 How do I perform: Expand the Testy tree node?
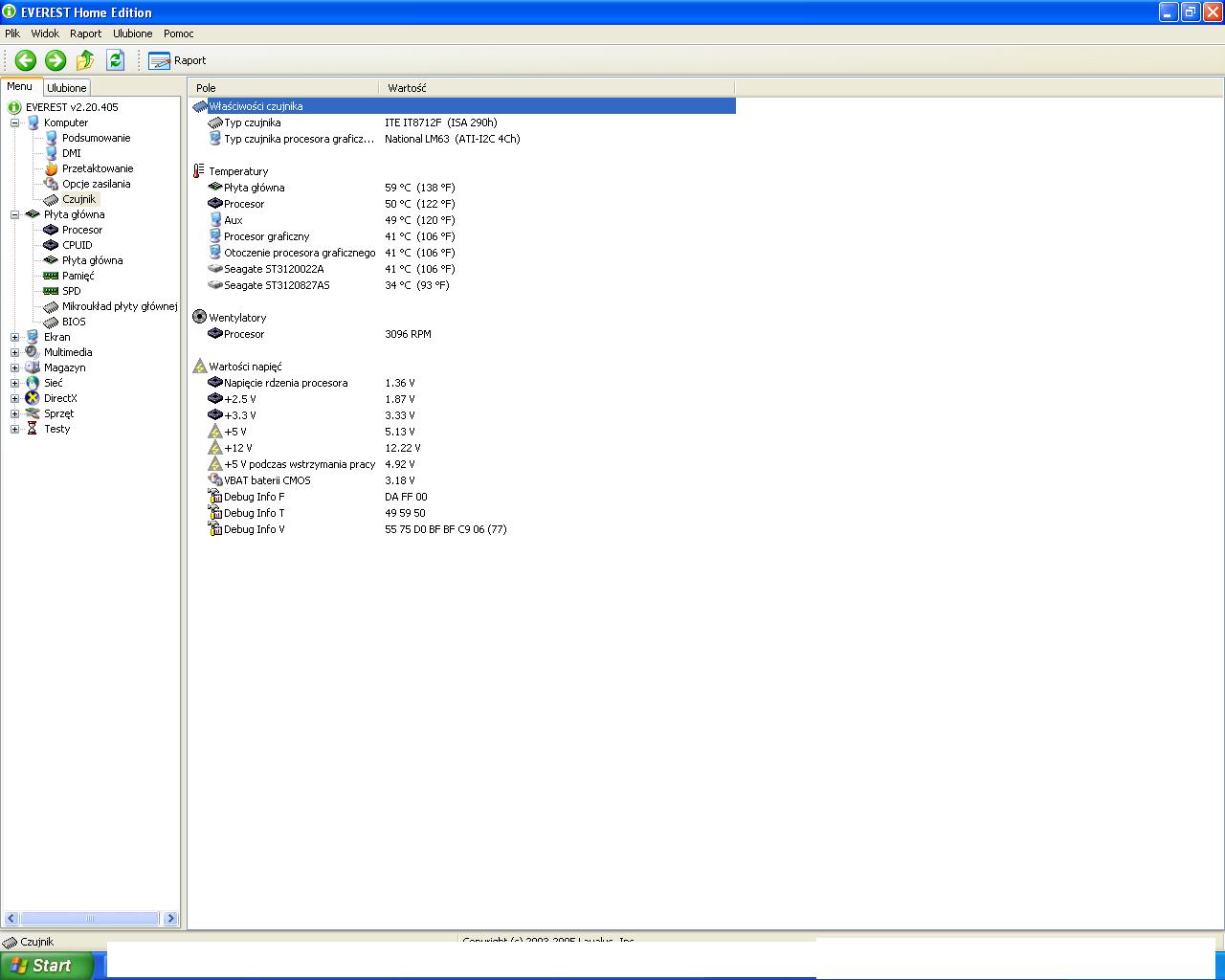(15, 429)
